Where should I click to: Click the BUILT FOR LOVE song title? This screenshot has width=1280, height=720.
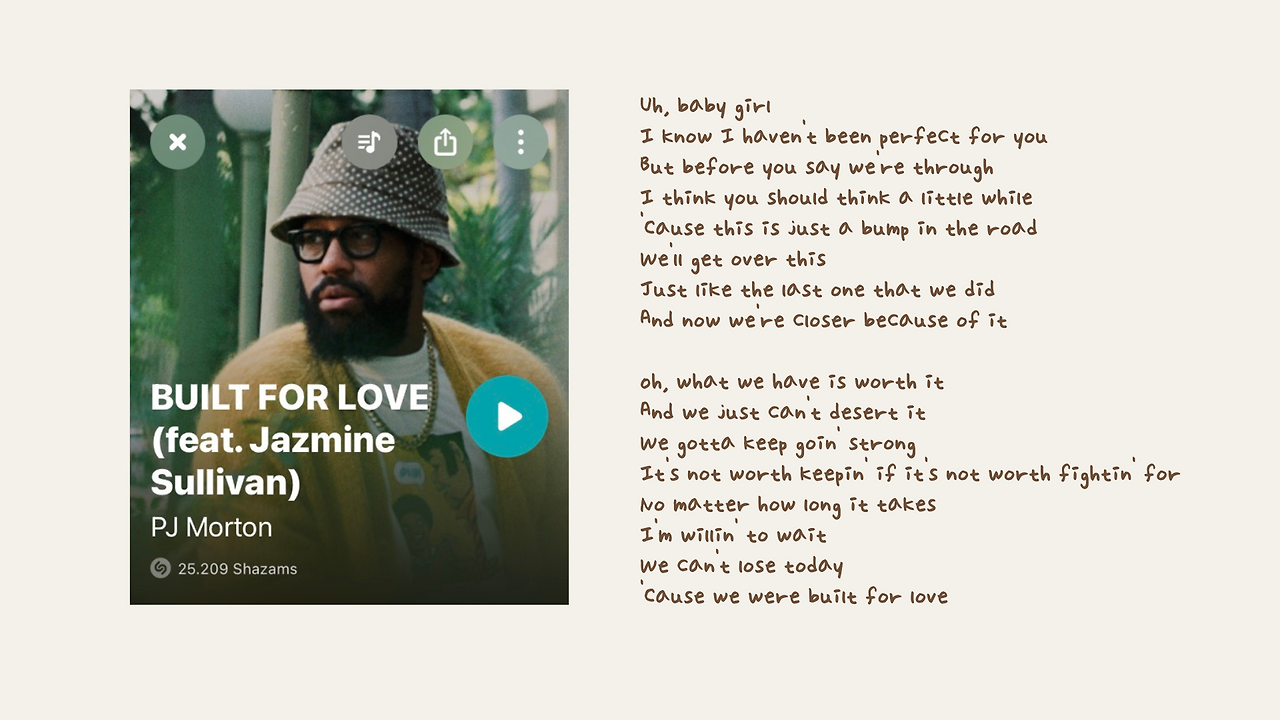pyautogui.click(x=290, y=397)
